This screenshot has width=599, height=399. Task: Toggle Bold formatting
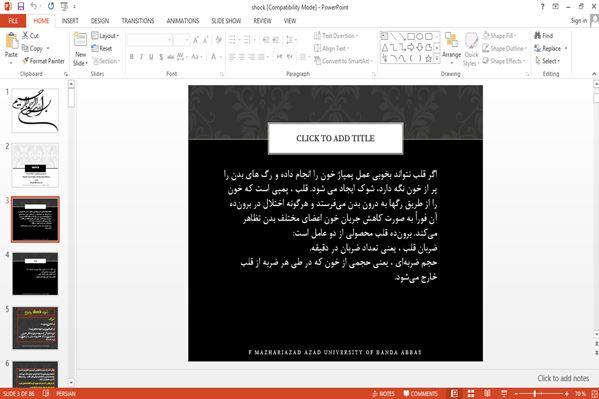click(x=131, y=57)
